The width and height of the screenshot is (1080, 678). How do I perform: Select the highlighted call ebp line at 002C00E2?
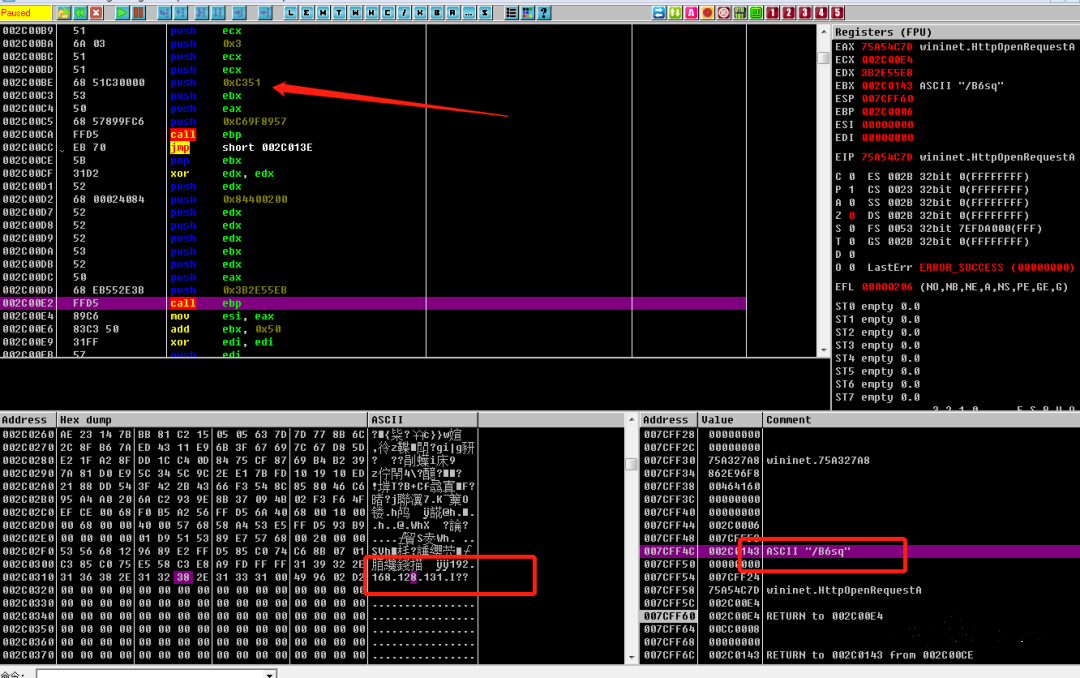[x=373, y=303]
